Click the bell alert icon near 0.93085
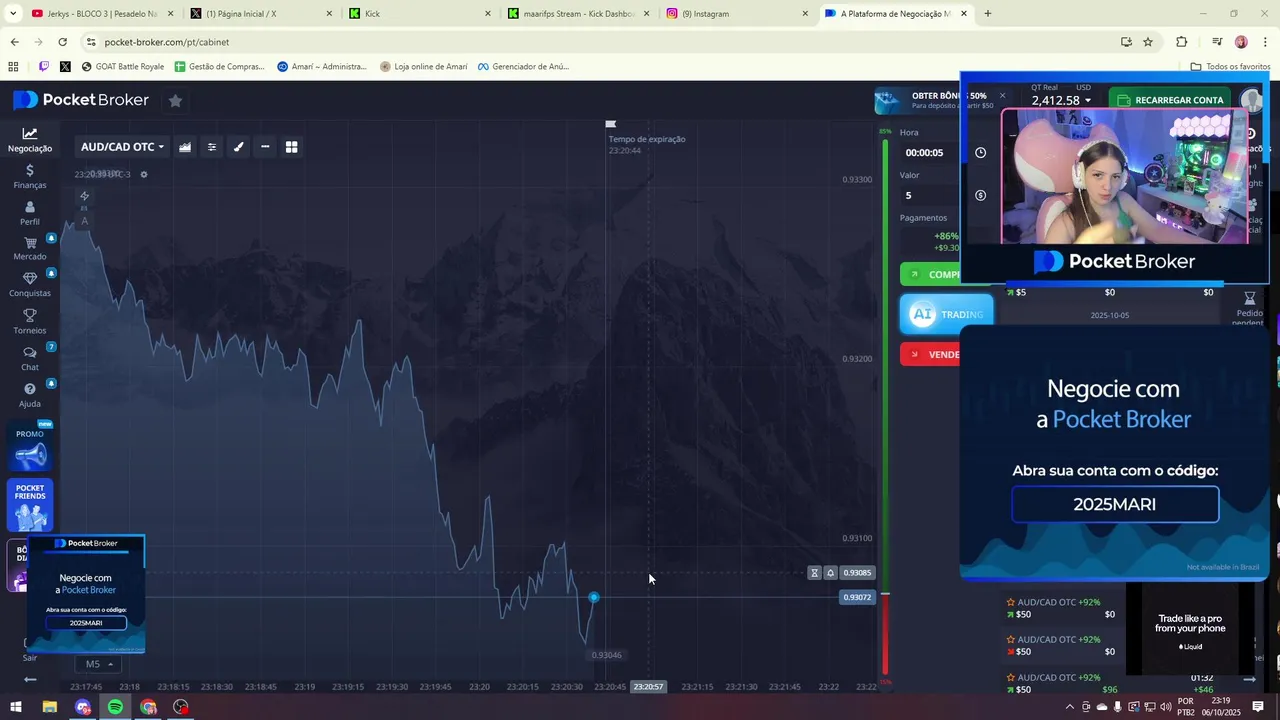The image size is (1280, 720). coord(830,573)
